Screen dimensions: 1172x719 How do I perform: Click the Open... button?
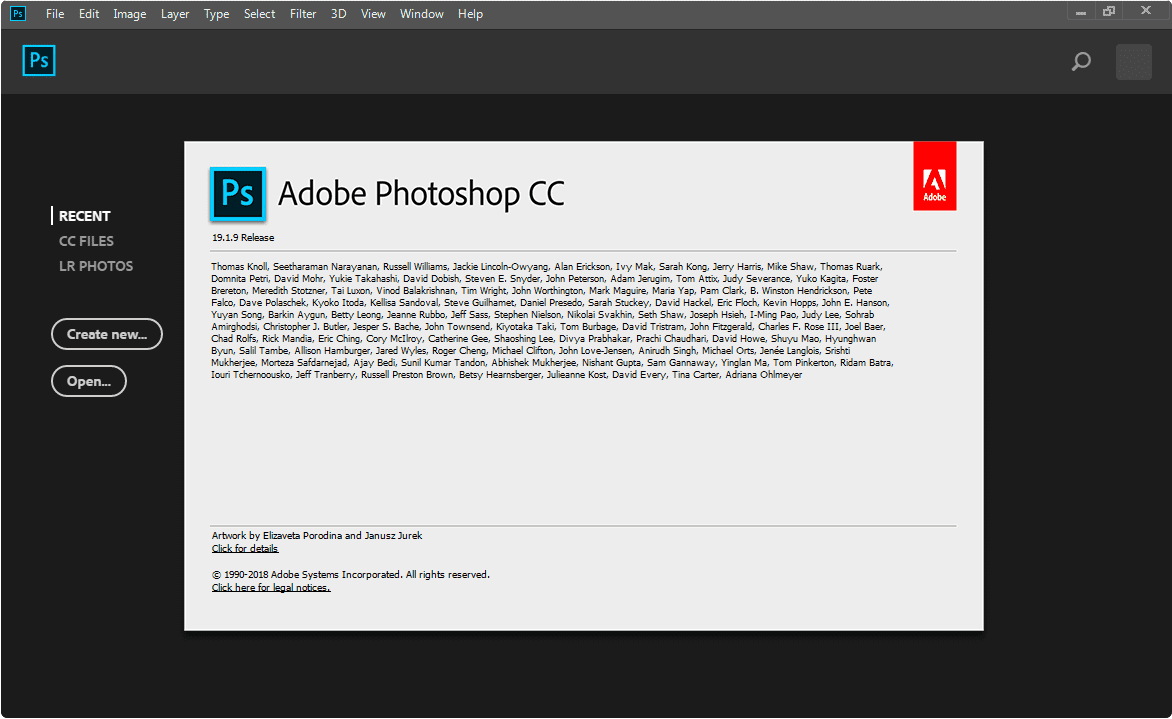coord(89,381)
